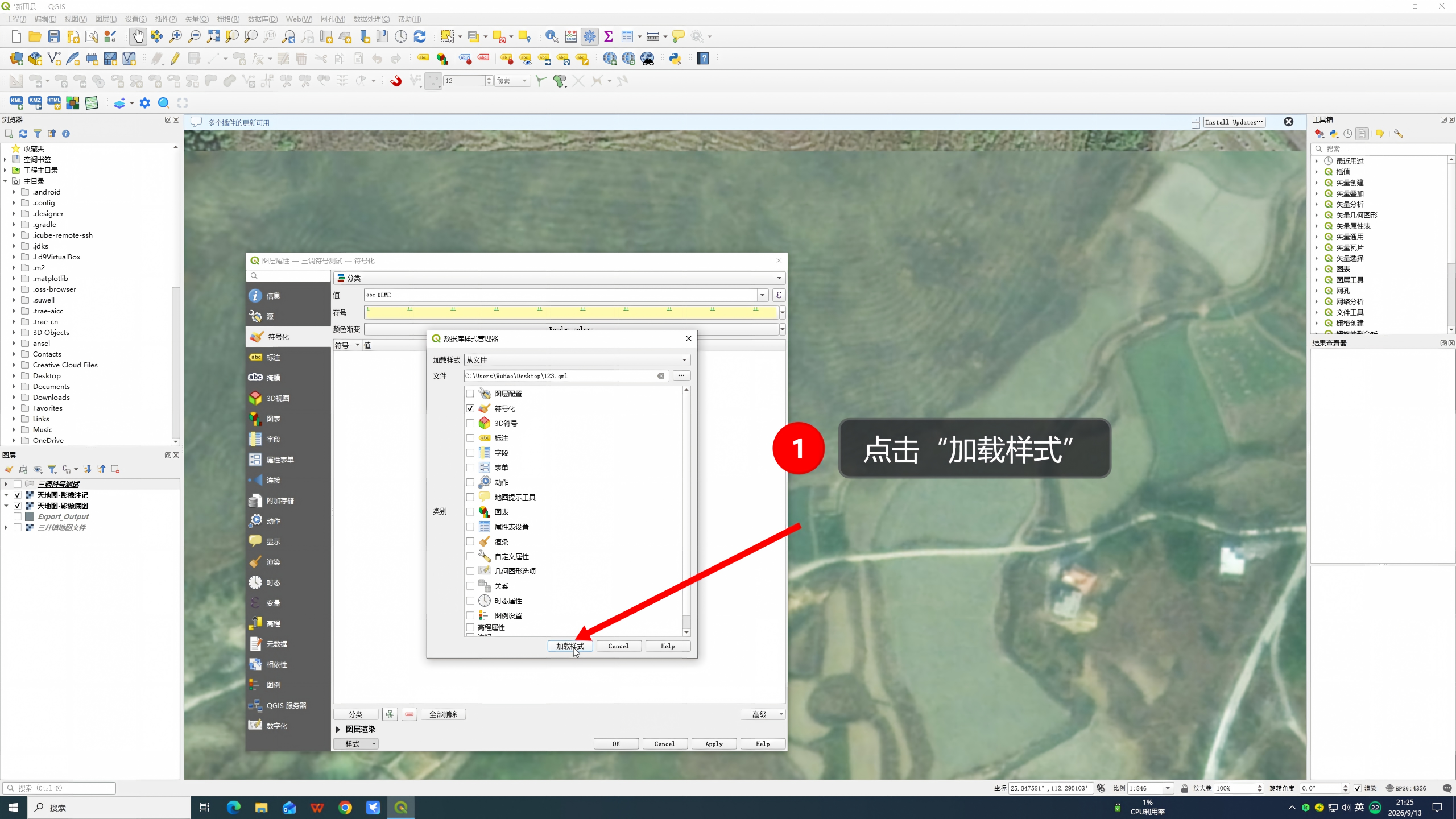Open the 3D视图 section in layer properties

(288, 398)
